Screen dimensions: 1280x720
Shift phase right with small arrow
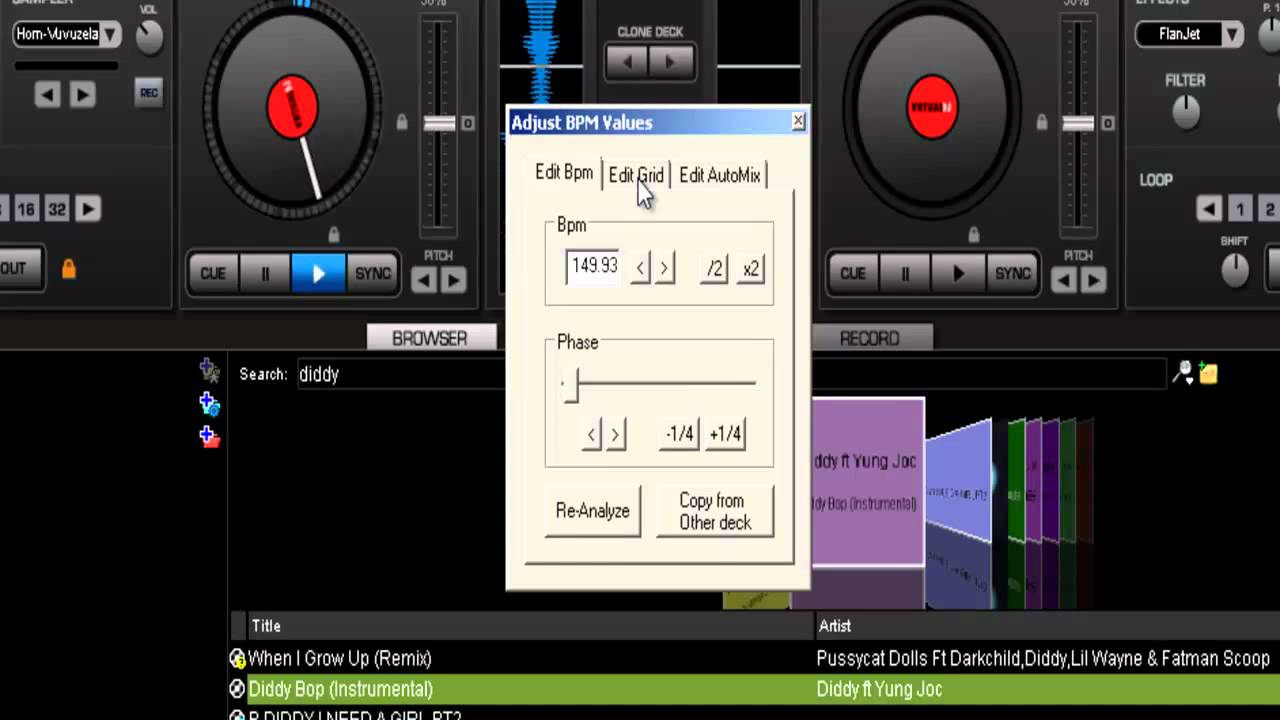tap(615, 434)
